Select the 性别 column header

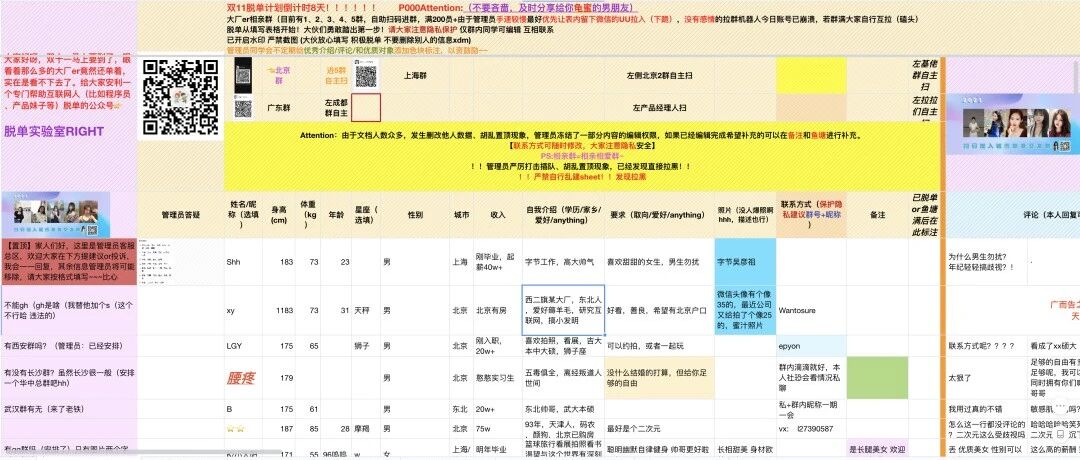click(415, 215)
